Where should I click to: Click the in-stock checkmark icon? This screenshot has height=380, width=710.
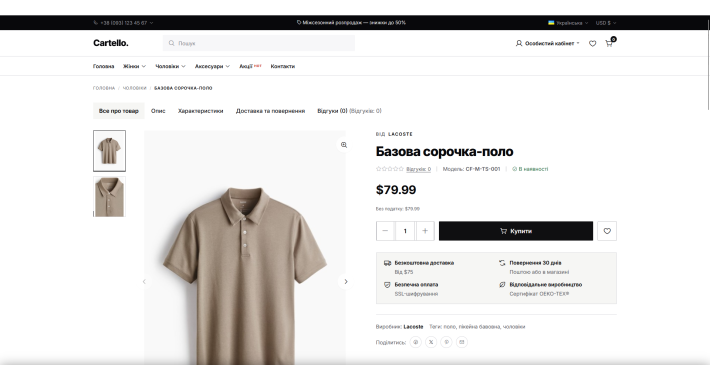pyautogui.click(x=514, y=169)
